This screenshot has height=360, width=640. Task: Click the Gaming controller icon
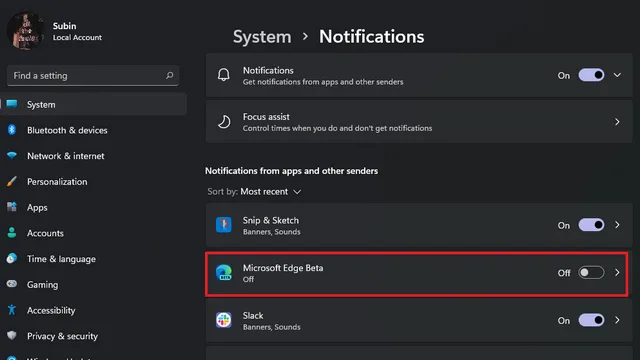click(x=12, y=284)
